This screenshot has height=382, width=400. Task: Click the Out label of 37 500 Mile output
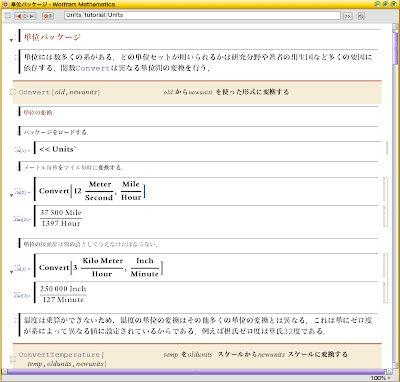22,219
